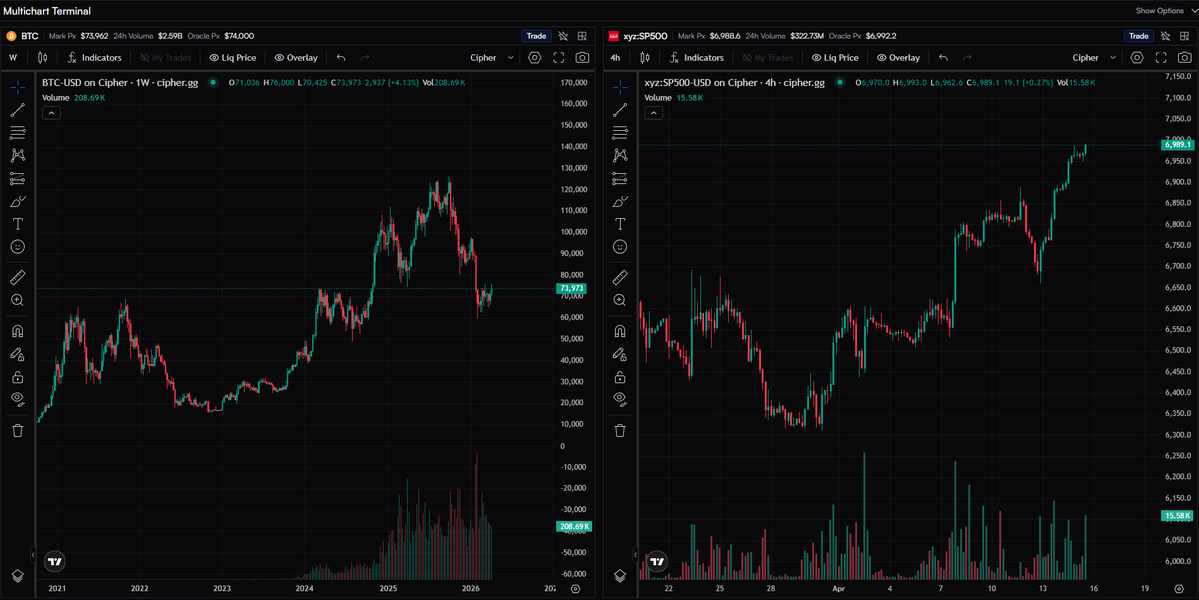Select the ruler measure tool in BTC chart
Screen dimensions: 1199x600
click(18, 277)
